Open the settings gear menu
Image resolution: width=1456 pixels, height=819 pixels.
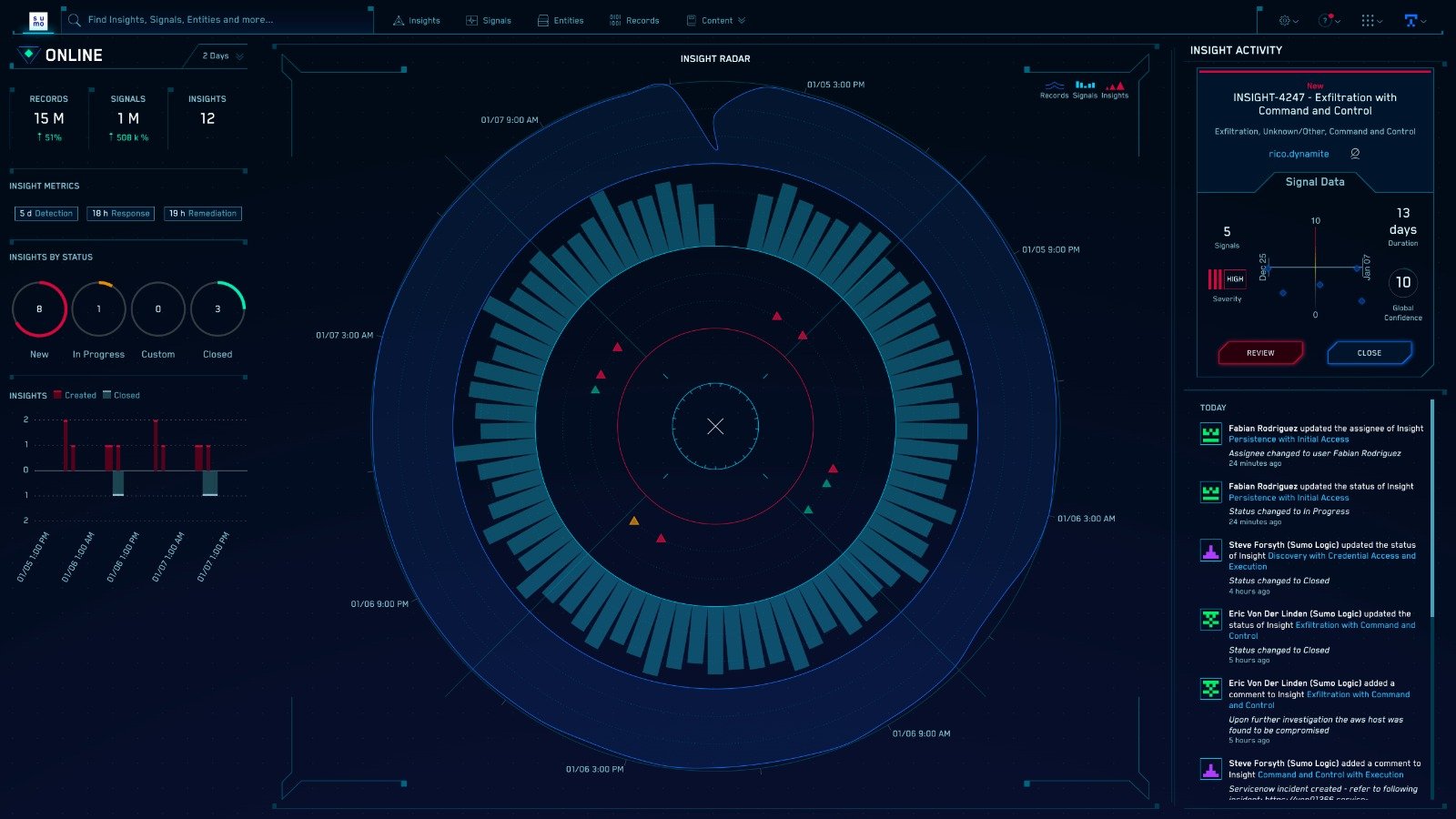(1289, 20)
